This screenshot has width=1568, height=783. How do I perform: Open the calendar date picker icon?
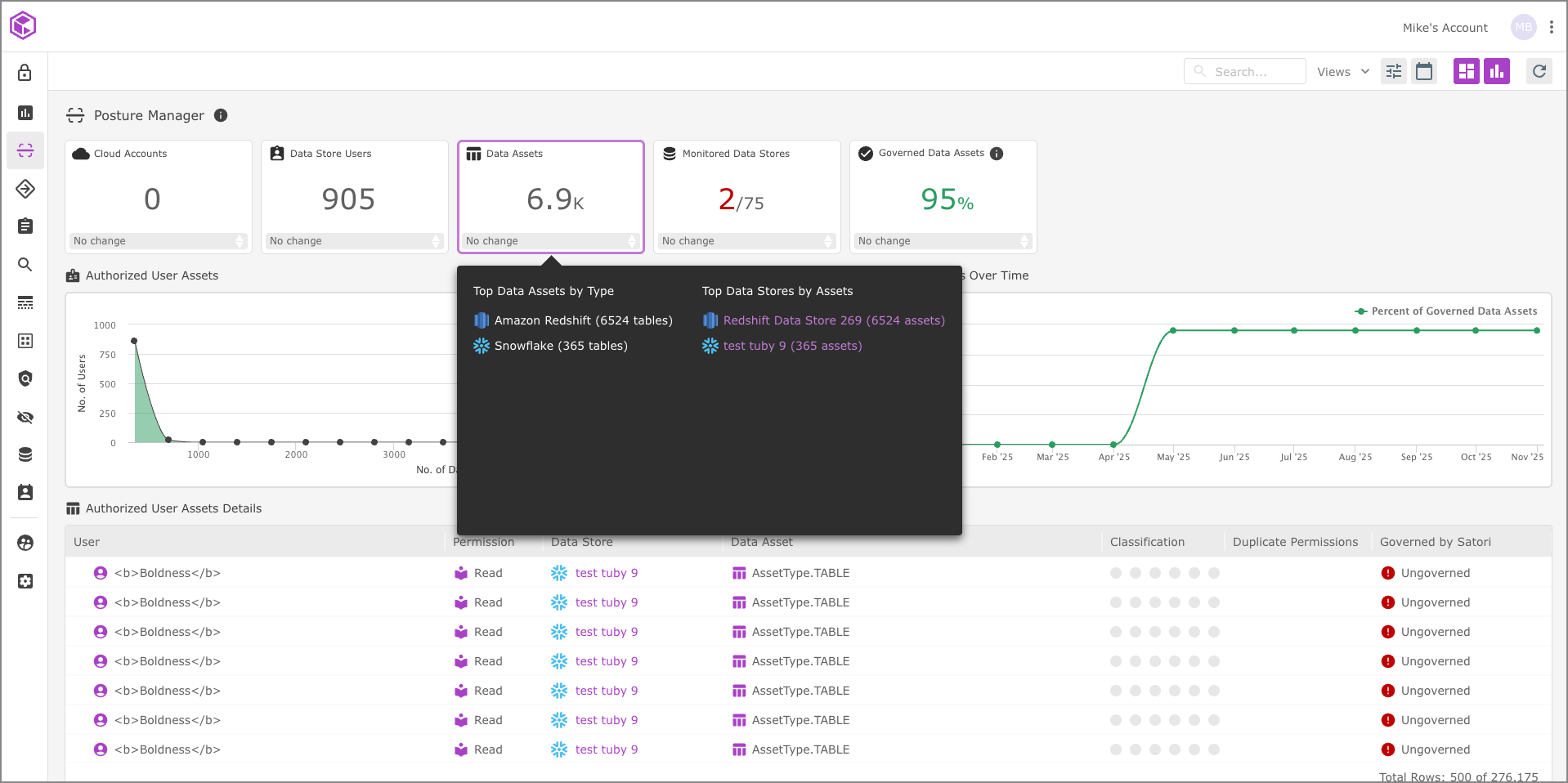click(1424, 72)
